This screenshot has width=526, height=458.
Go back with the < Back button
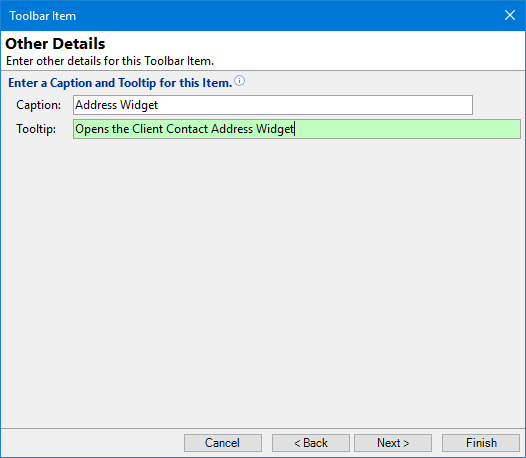[311, 443]
